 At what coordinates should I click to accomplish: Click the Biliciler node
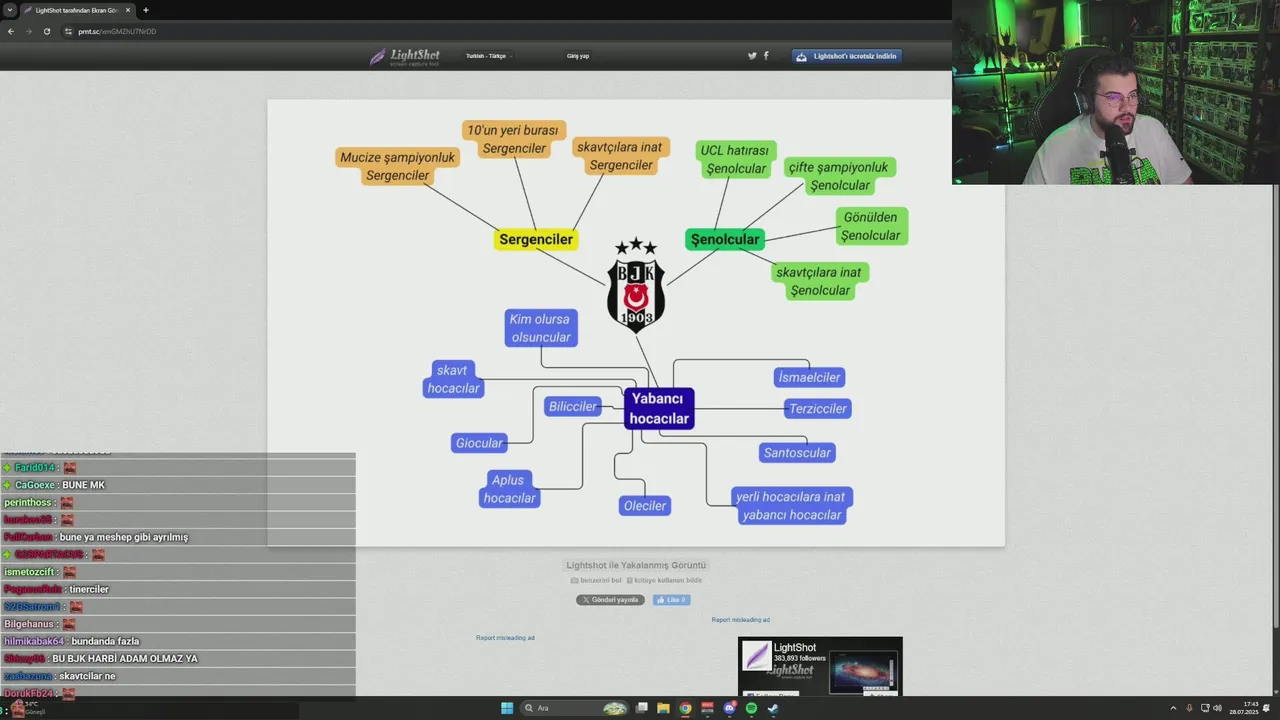(x=573, y=406)
